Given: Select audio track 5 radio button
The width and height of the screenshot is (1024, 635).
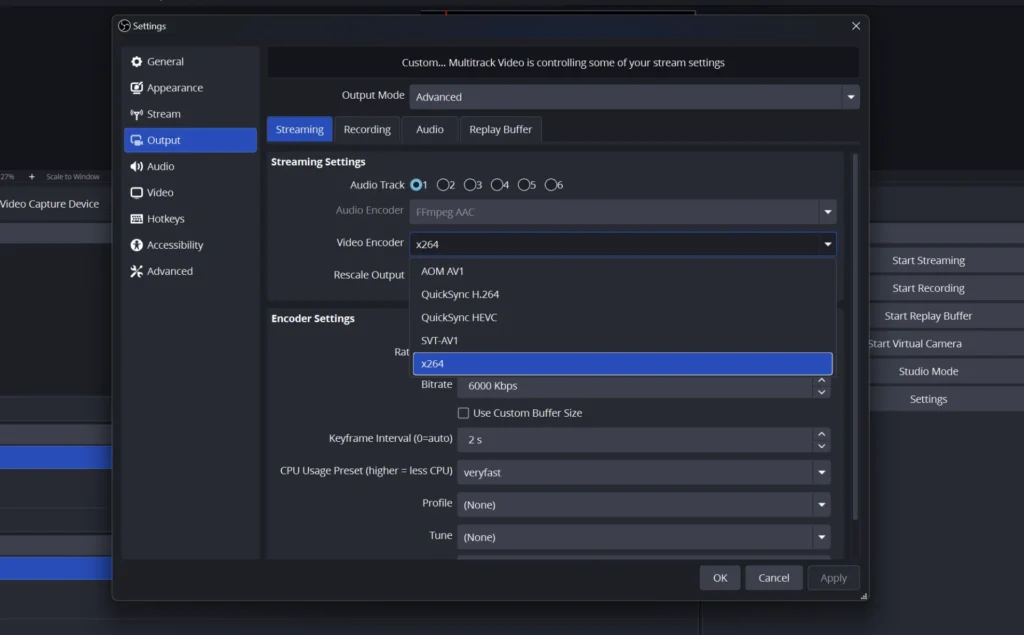Looking at the screenshot, I should pos(524,185).
